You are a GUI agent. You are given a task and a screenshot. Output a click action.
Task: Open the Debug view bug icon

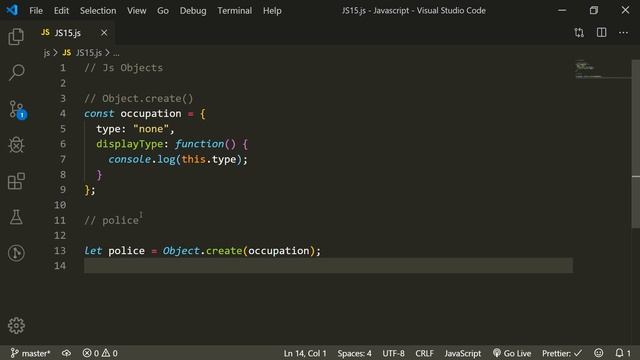click(x=16, y=145)
